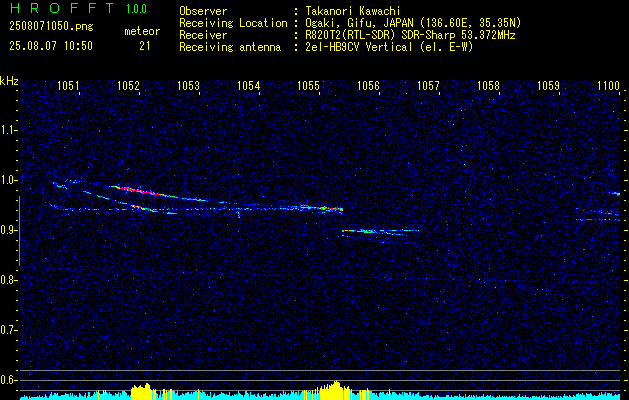
Task: Click the Receiving antenna label
Action: click(230, 47)
